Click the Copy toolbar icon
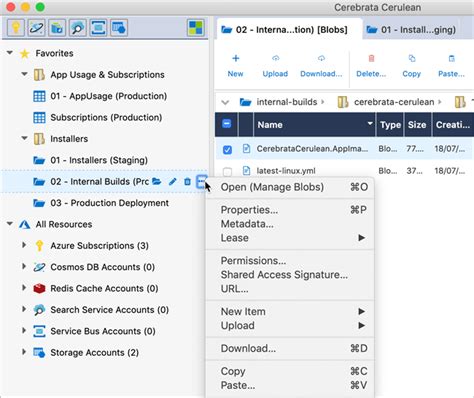 [x=412, y=58]
